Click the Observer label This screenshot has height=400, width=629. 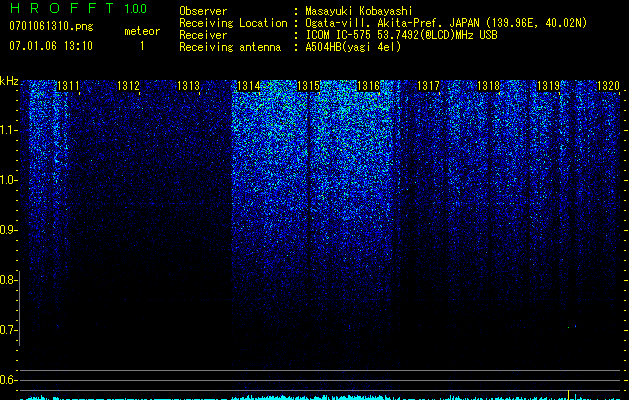click(203, 11)
